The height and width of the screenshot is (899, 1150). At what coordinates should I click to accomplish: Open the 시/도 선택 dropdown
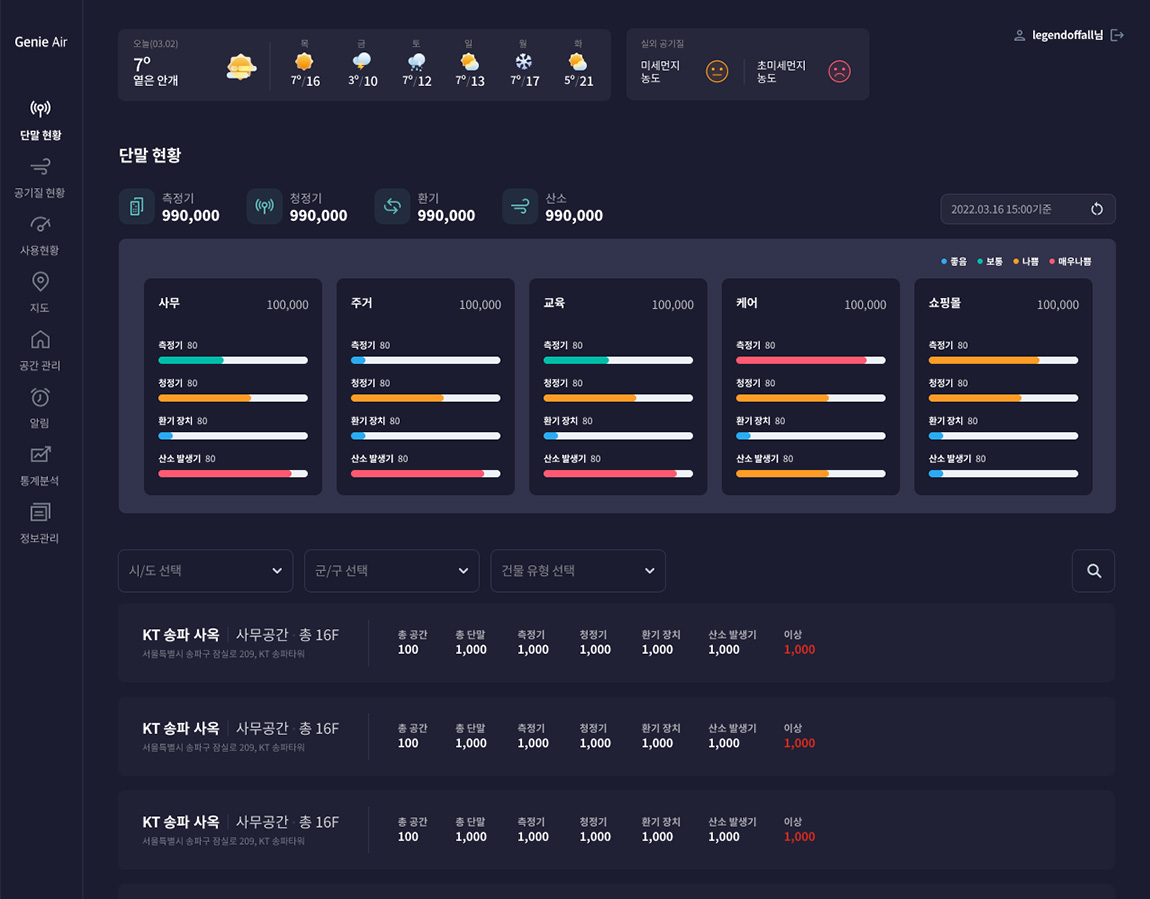pos(205,571)
